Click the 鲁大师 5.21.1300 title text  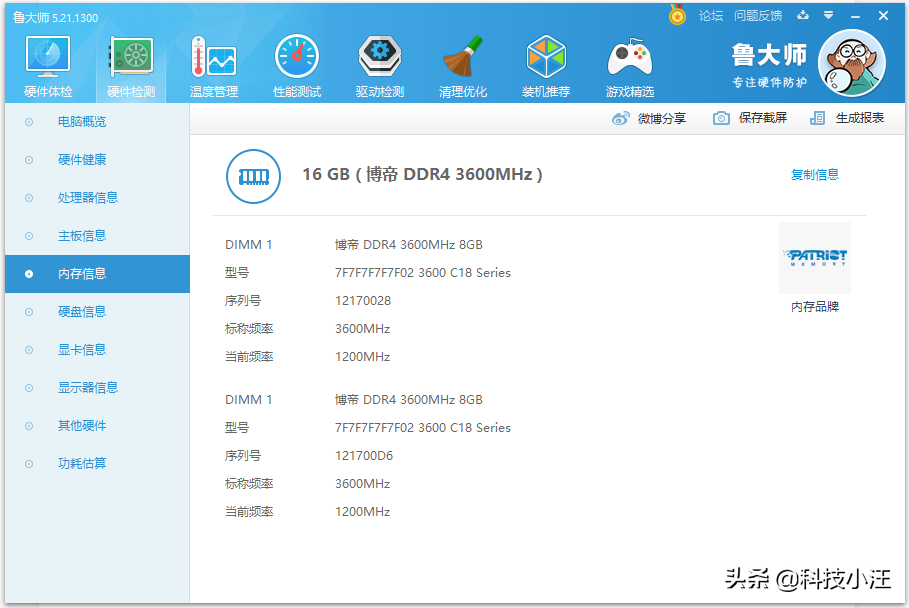[56, 18]
